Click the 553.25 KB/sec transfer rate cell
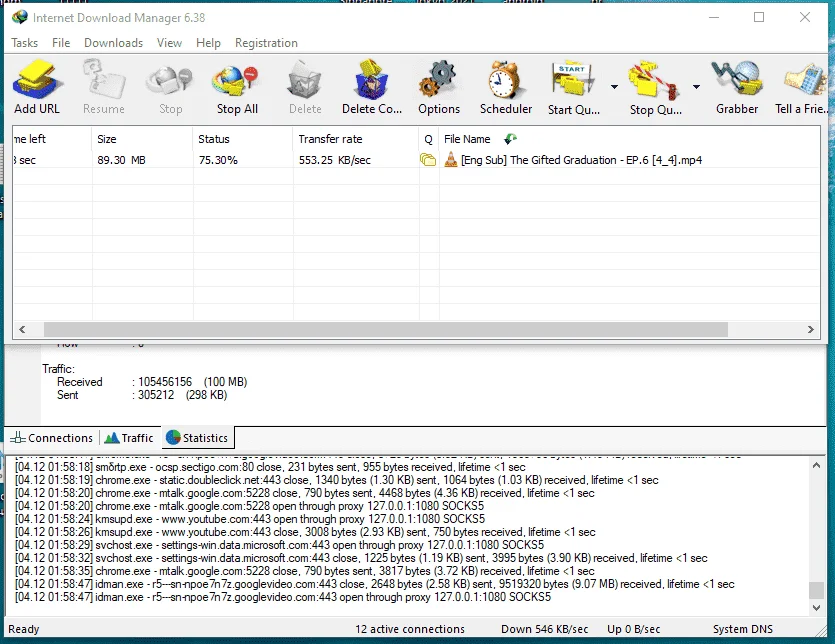Image resolution: width=835 pixels, height=644 pixels. click(x=334, y=160)
